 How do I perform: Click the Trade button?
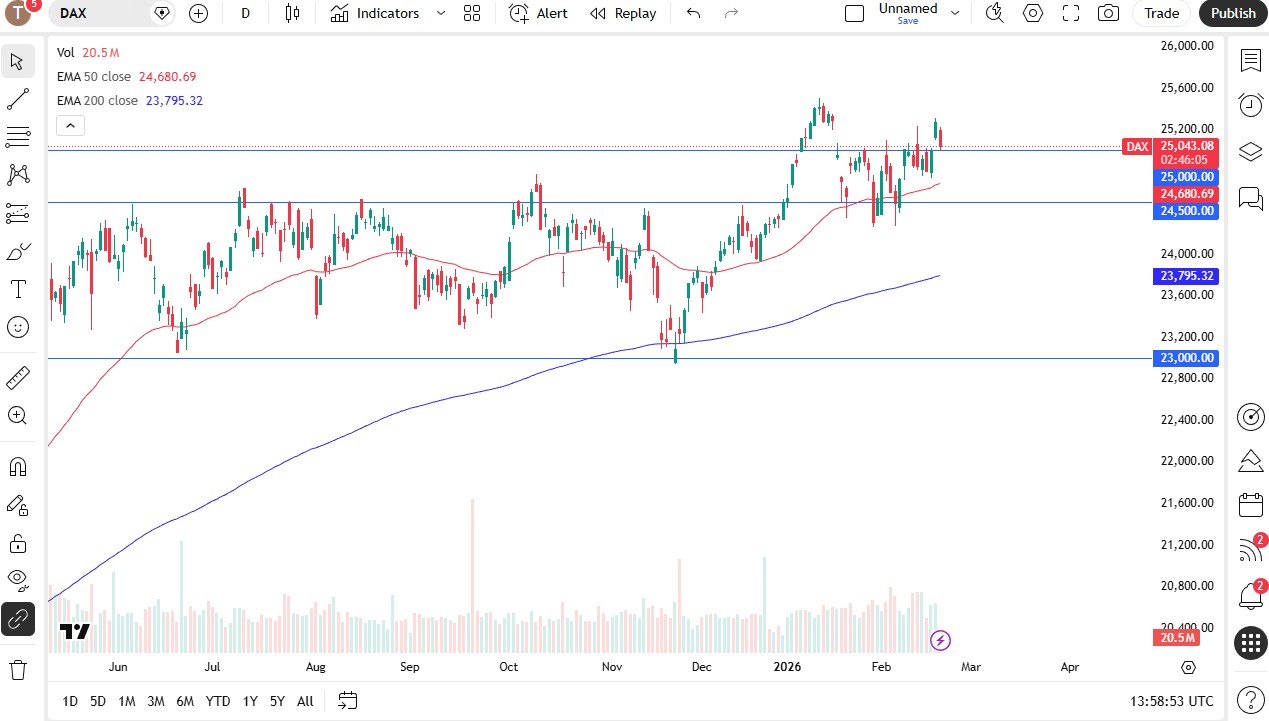pos(1161,13)
